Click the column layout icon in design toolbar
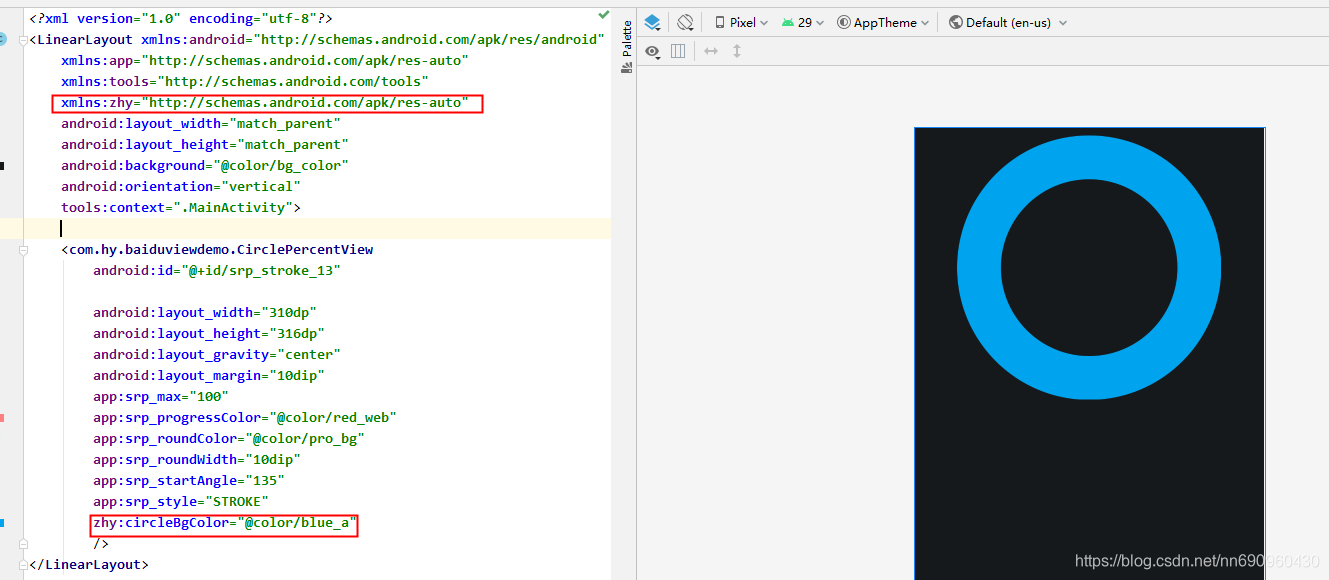 point(678,51)
